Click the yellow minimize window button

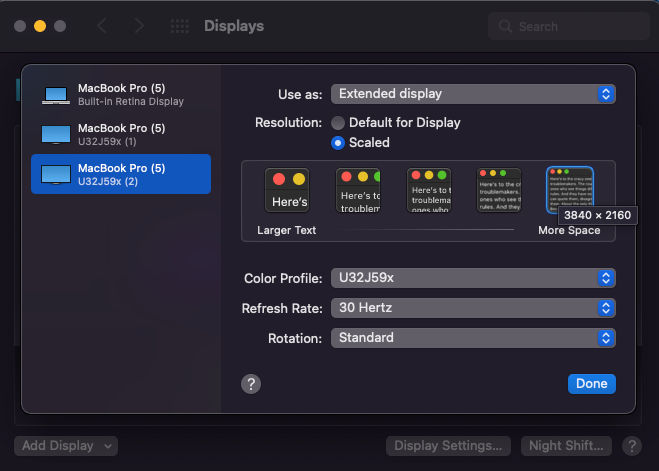[40, 26]
